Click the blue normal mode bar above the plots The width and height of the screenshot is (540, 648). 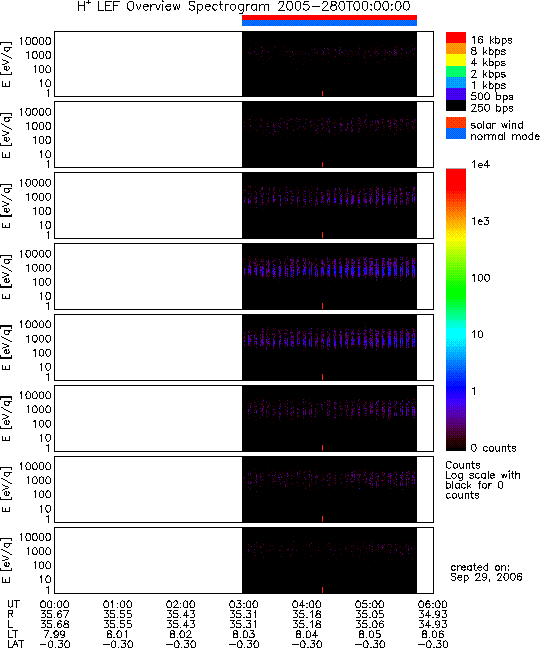click(x=329, y=23)
